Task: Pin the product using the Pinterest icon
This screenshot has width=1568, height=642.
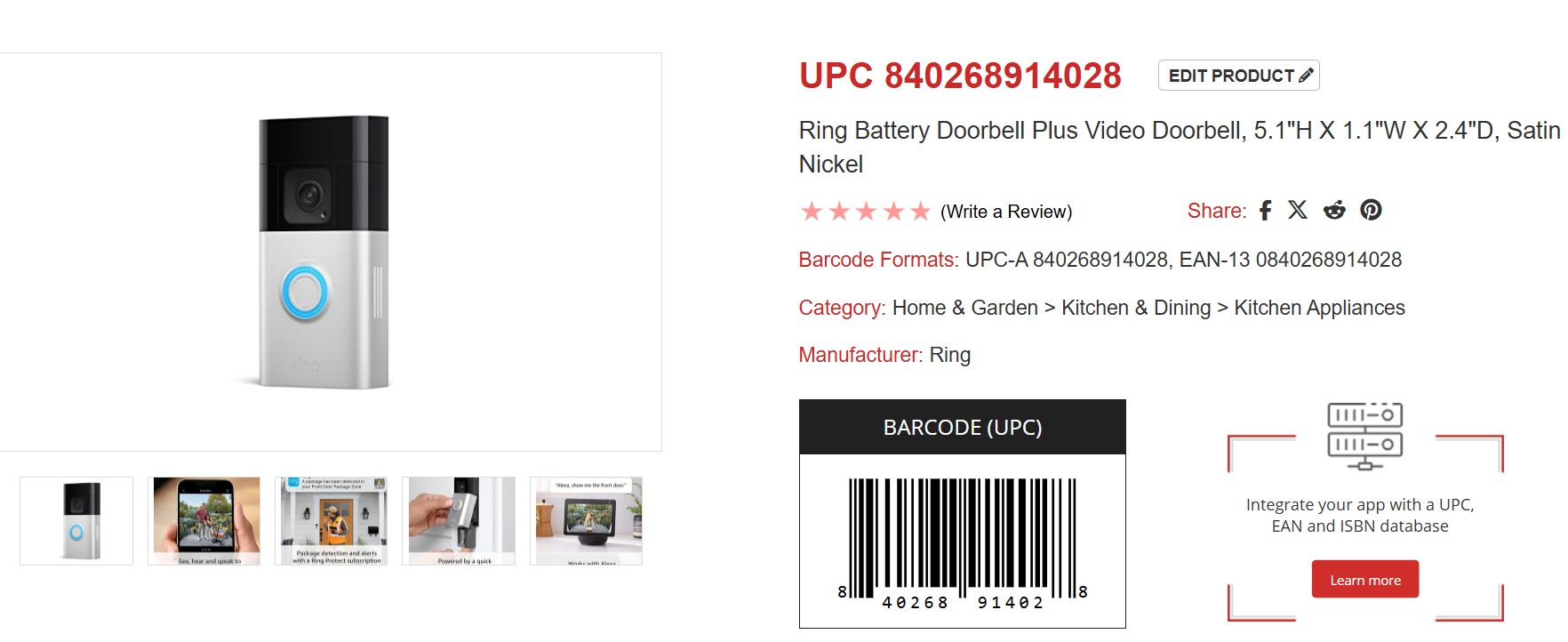Action: (1372, 211)
